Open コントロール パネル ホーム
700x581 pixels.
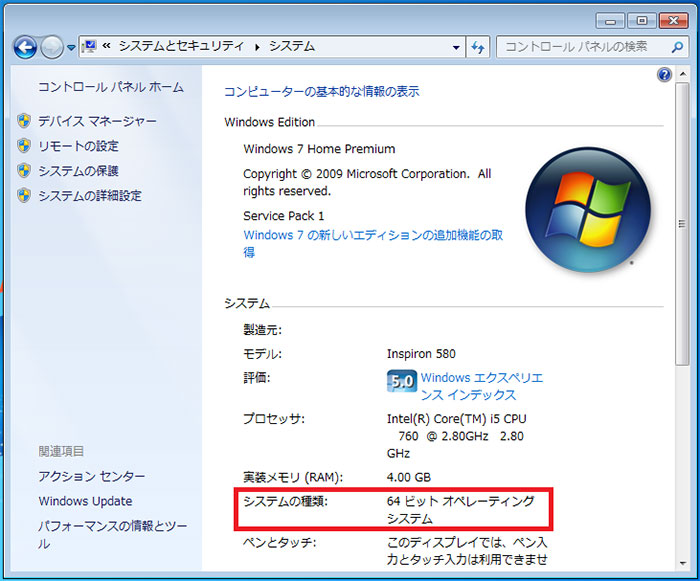111,87
